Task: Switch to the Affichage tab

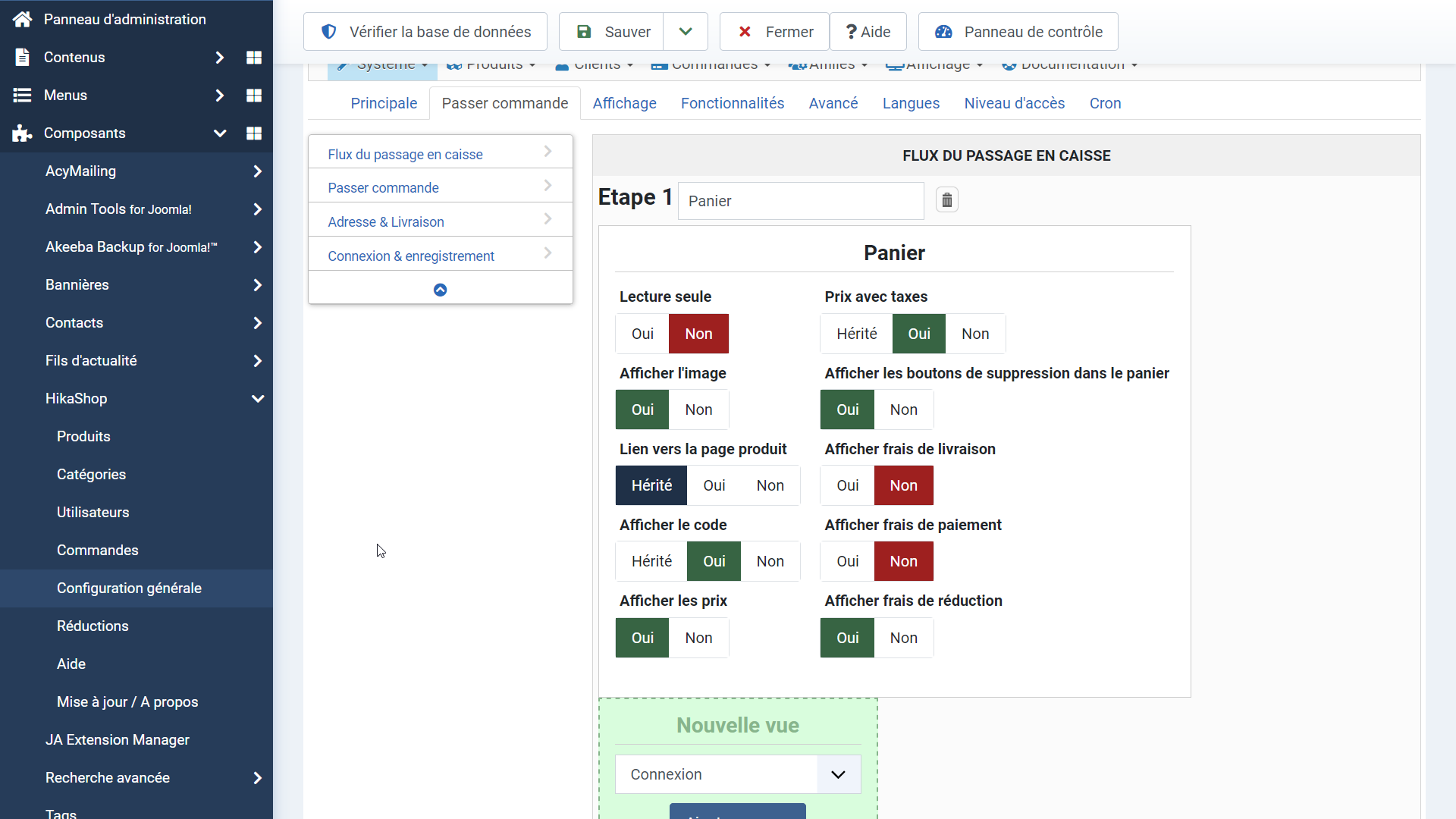Action: tap(624, 103)
